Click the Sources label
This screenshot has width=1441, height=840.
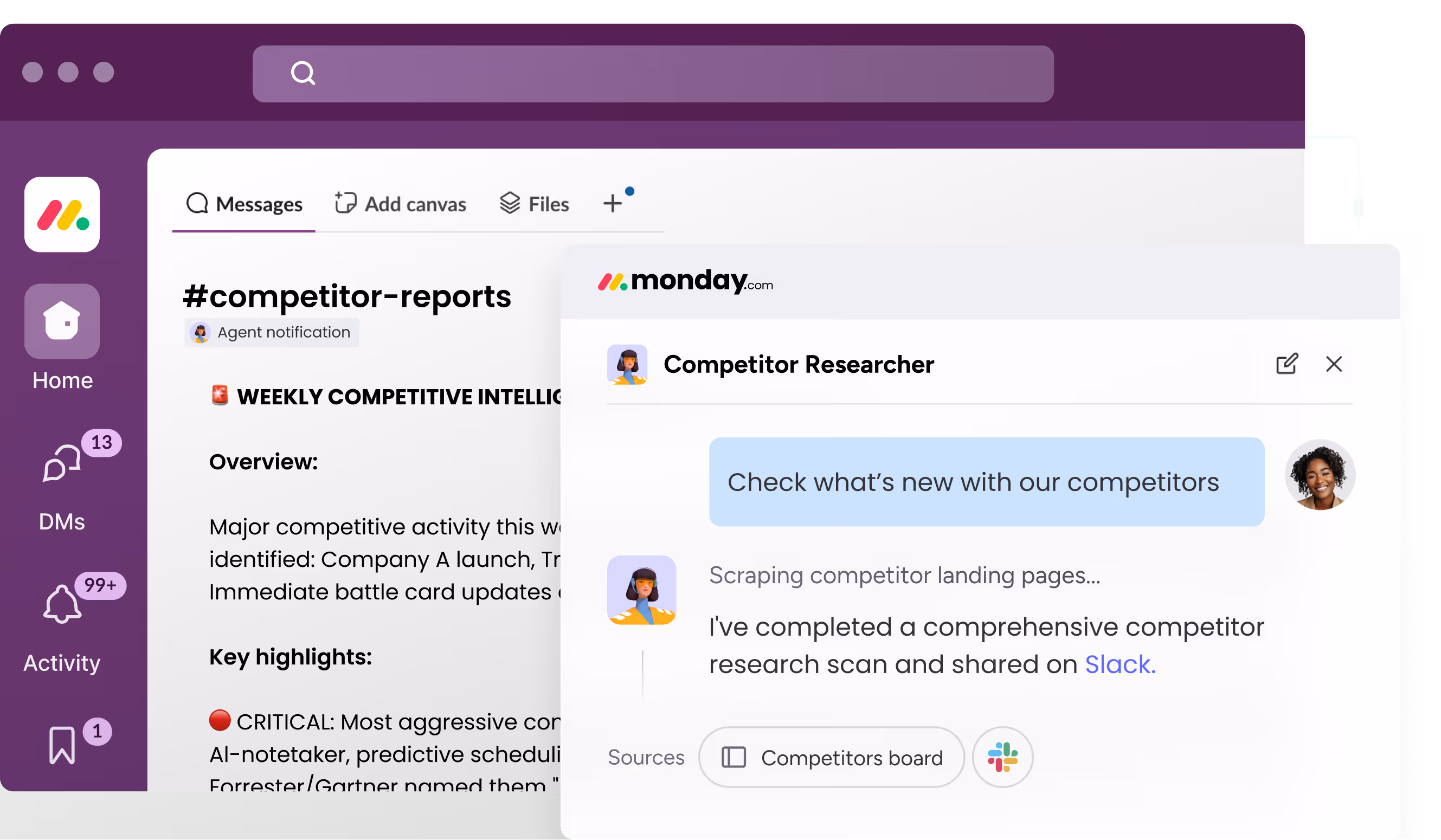pyautogui.click(x=646, y=758)
